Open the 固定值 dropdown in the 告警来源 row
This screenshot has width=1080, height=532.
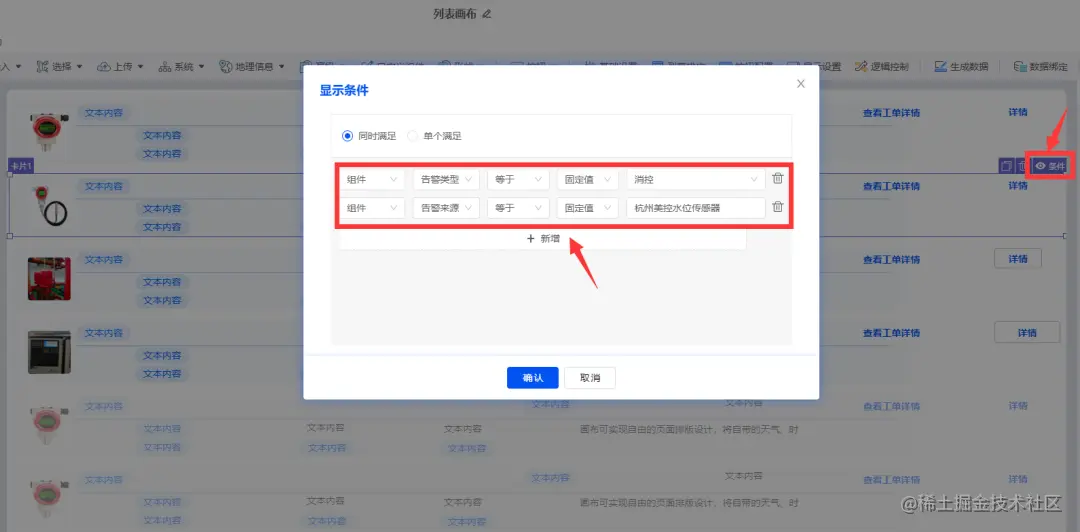588,207
